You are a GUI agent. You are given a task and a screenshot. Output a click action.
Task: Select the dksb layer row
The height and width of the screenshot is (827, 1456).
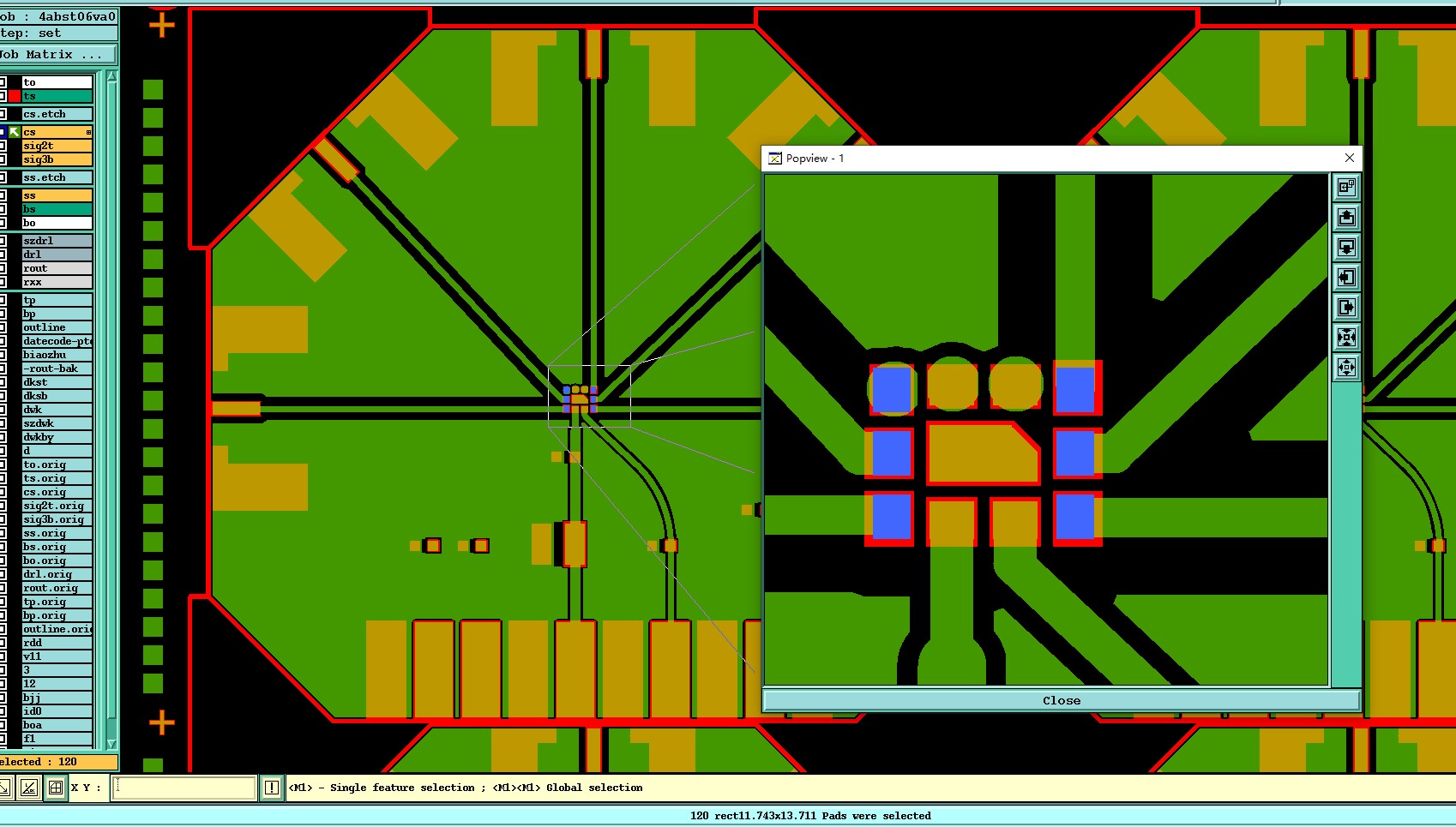click(x=57, y=396)
